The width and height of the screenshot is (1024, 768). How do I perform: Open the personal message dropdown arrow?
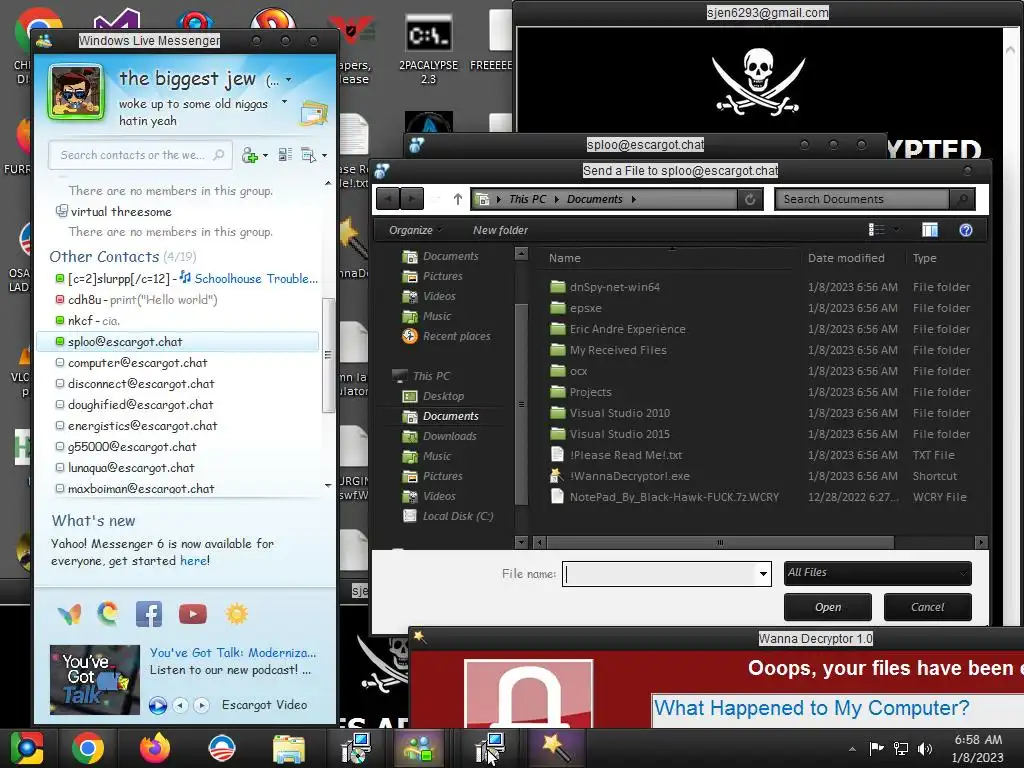coord(284,102)
